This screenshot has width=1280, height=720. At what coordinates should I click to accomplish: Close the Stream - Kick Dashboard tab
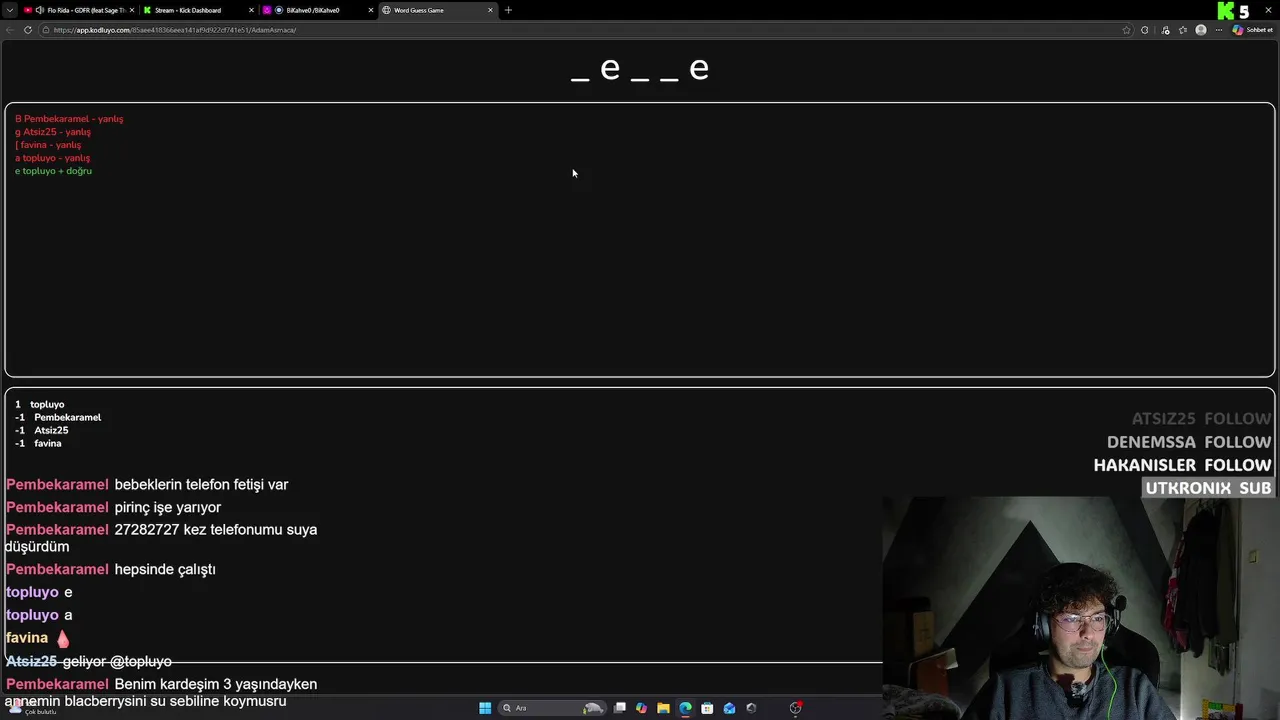(251, 10)
